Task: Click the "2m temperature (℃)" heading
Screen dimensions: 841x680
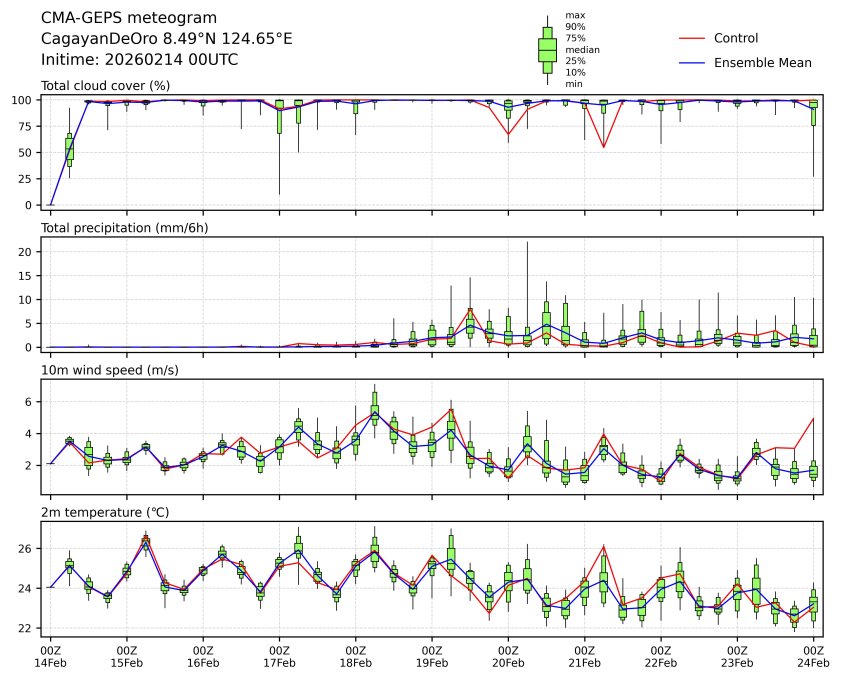Action: (103, 512)
